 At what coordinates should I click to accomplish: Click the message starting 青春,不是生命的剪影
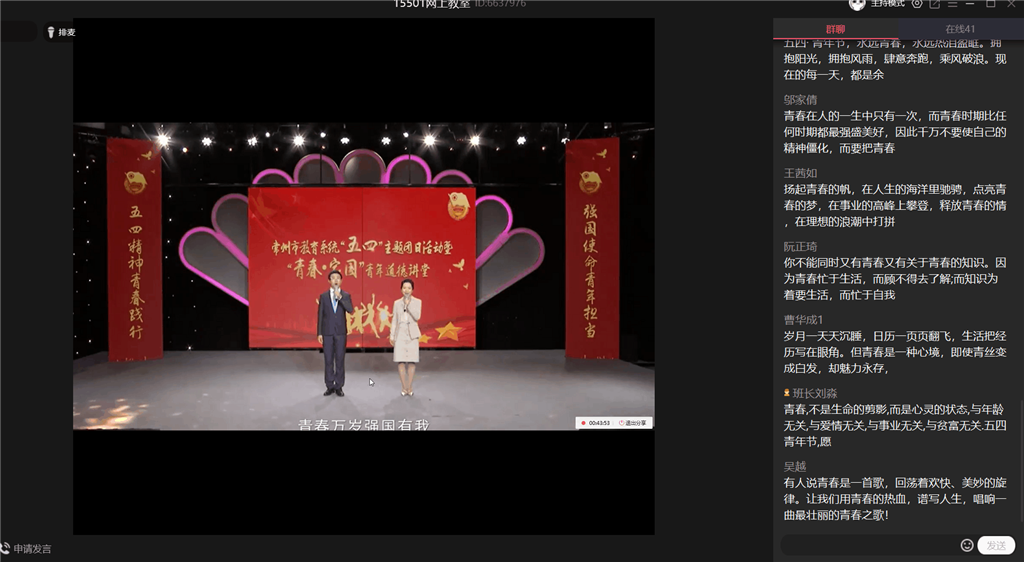click(895, 426)
